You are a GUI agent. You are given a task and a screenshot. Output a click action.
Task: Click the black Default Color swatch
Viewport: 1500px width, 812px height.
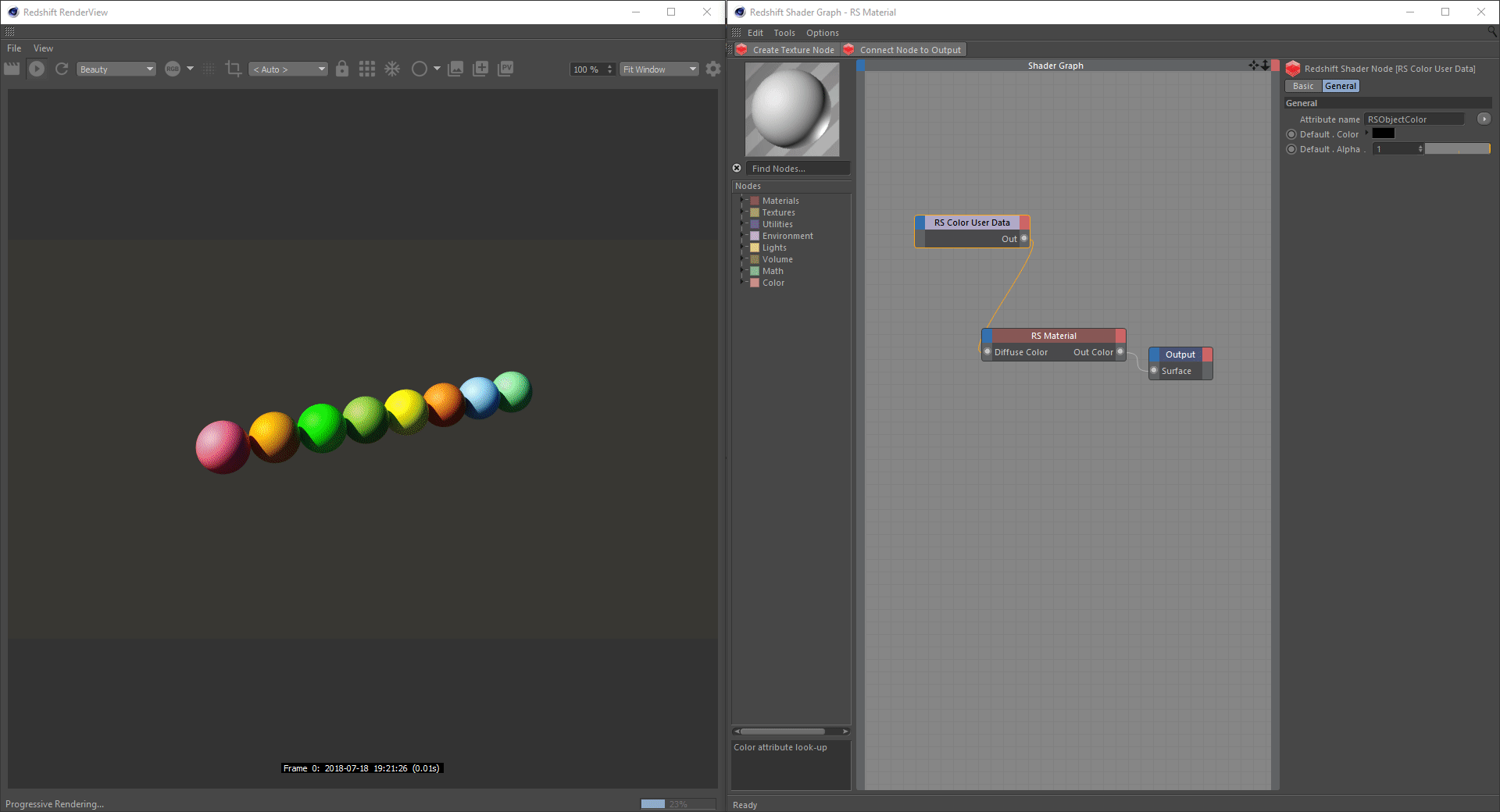tap(1383, 134)
